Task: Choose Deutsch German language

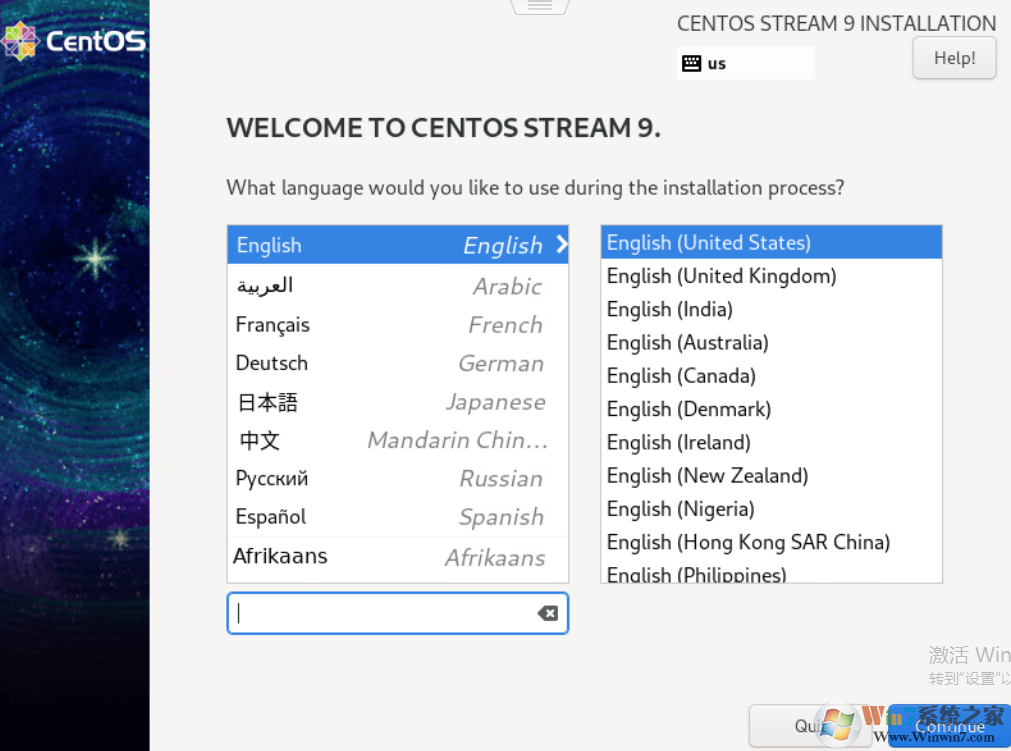Action: [397, 364]
